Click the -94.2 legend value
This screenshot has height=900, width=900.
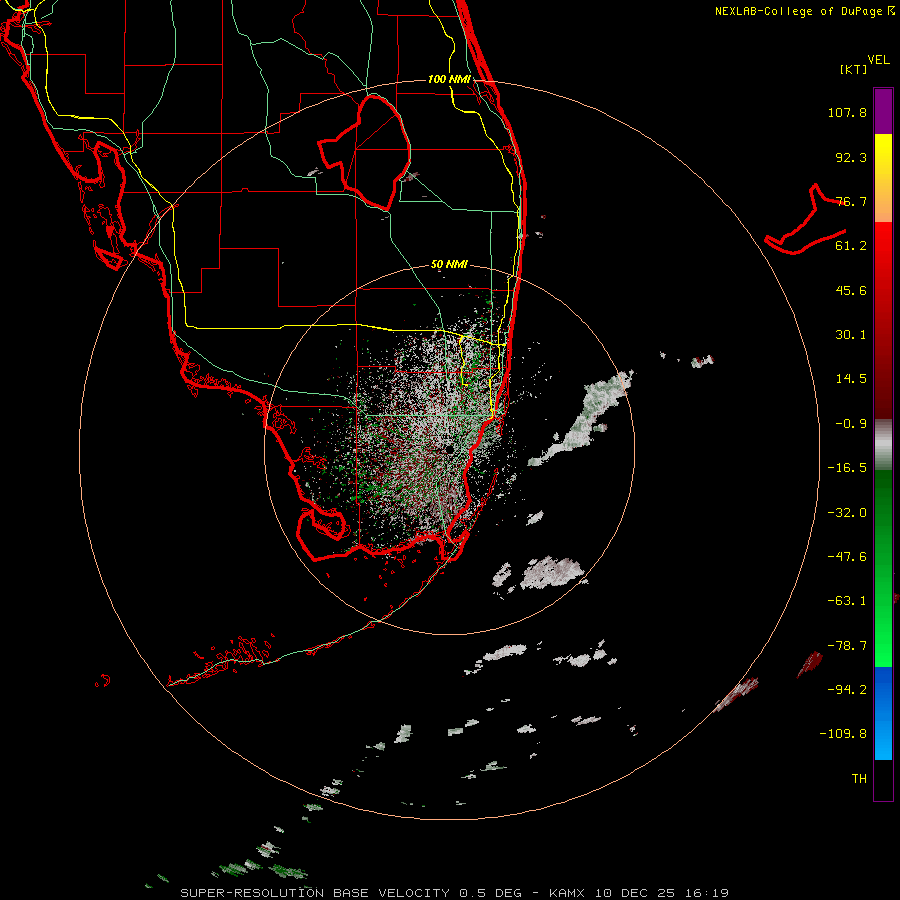coord(847,690)
